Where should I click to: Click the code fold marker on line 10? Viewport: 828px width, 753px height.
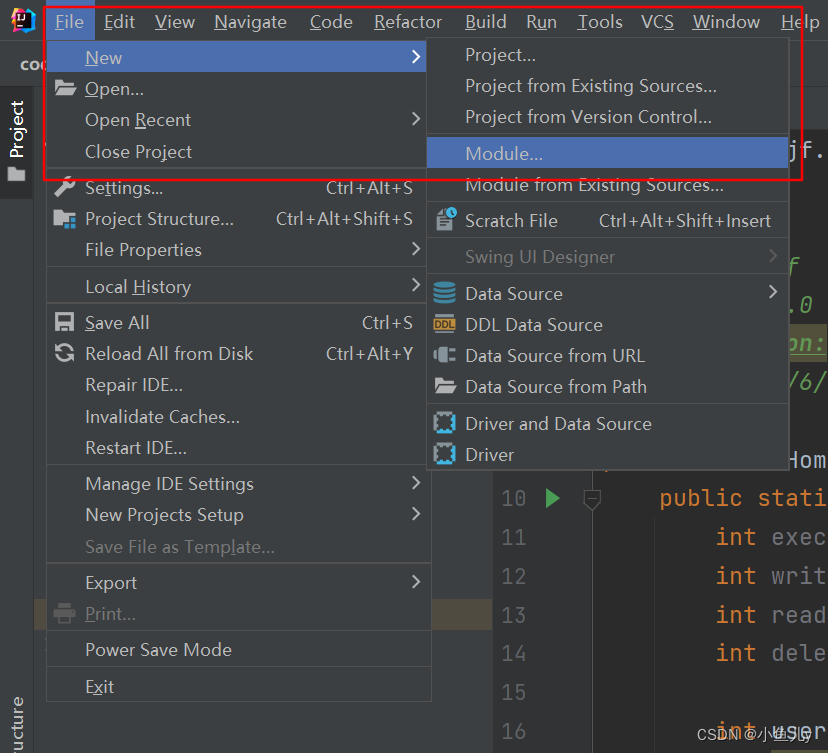[592, 498]
